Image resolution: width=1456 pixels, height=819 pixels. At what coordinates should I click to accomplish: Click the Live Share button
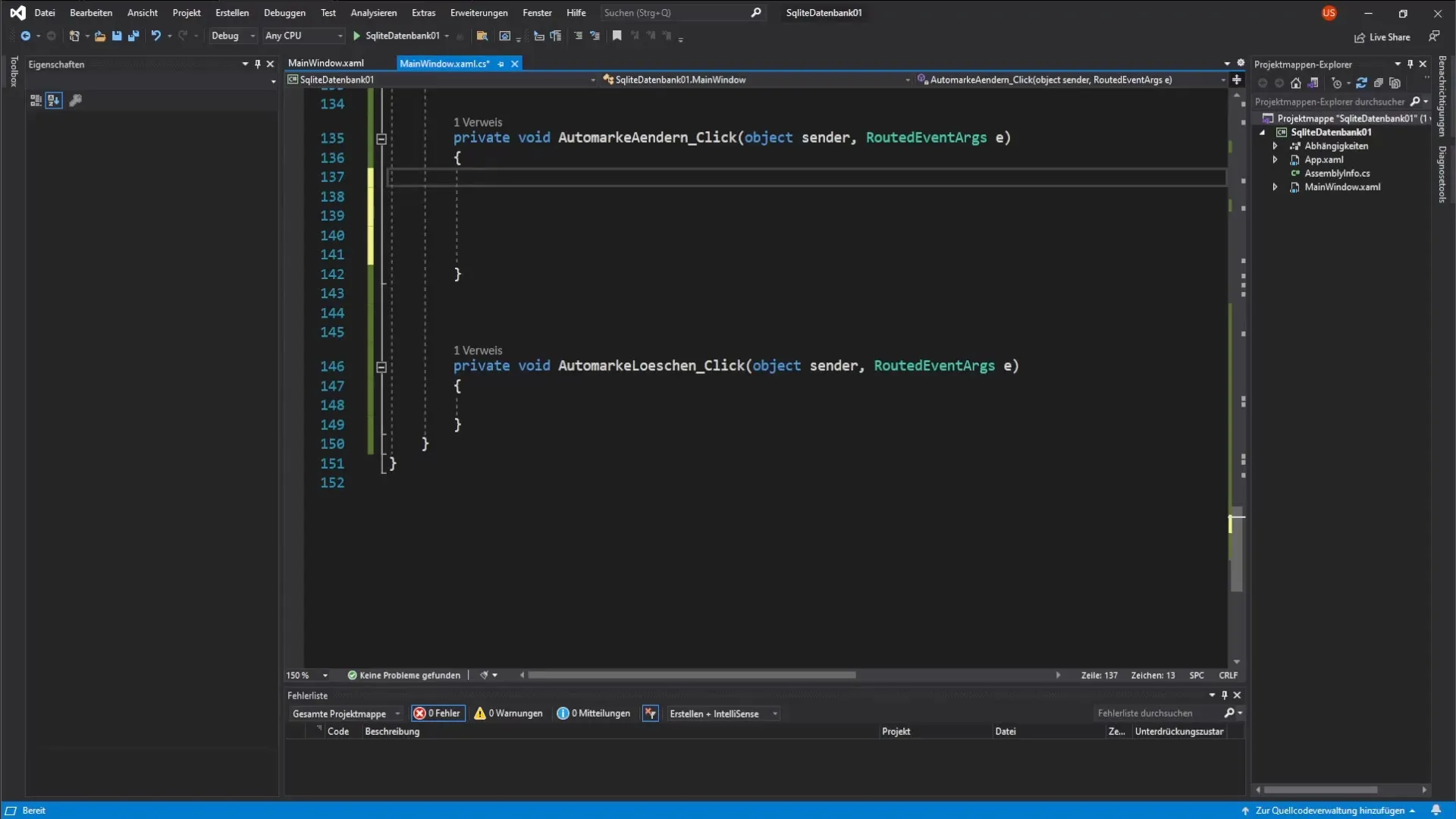[x=1382, y=37]
